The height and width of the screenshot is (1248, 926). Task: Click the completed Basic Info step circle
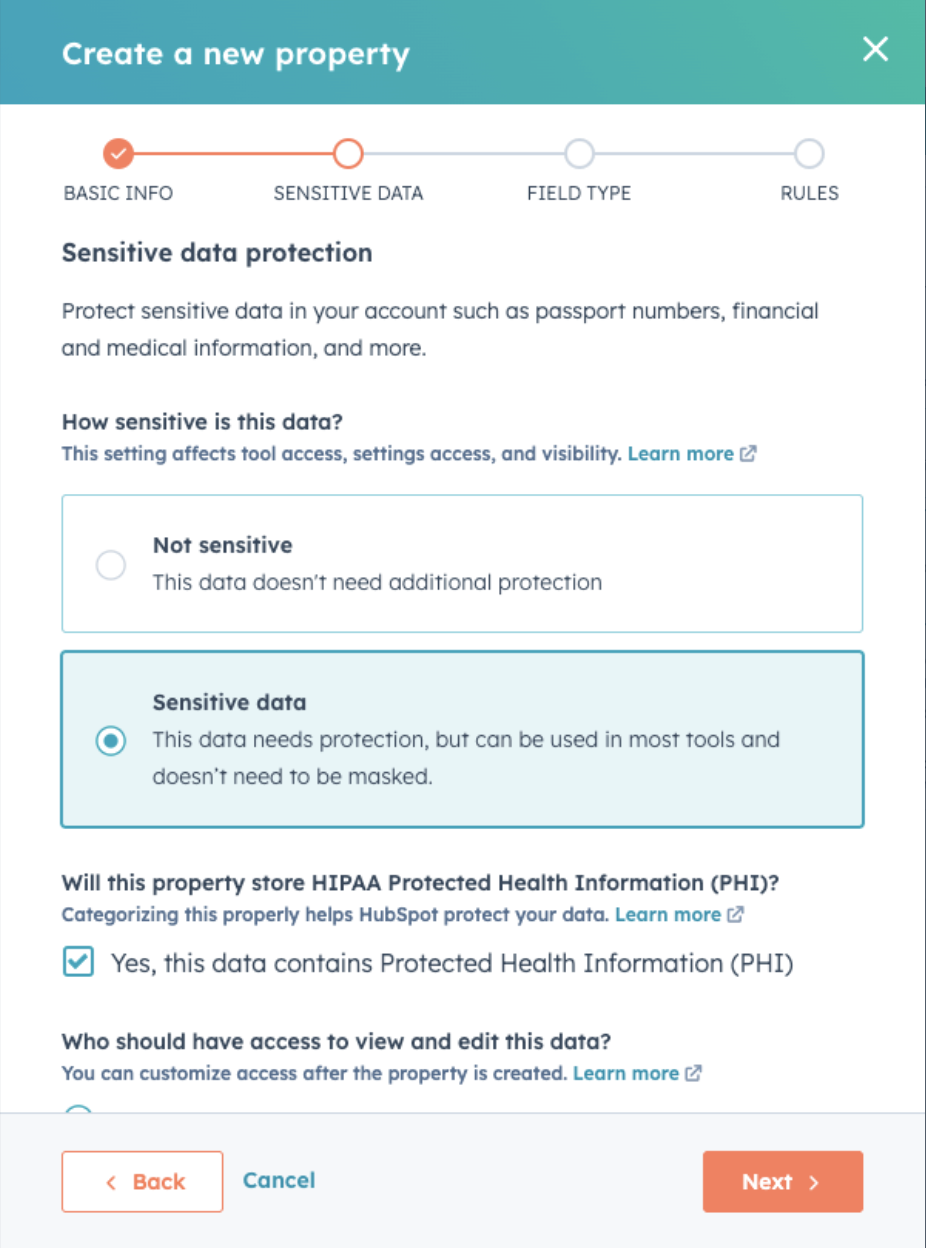118,154
